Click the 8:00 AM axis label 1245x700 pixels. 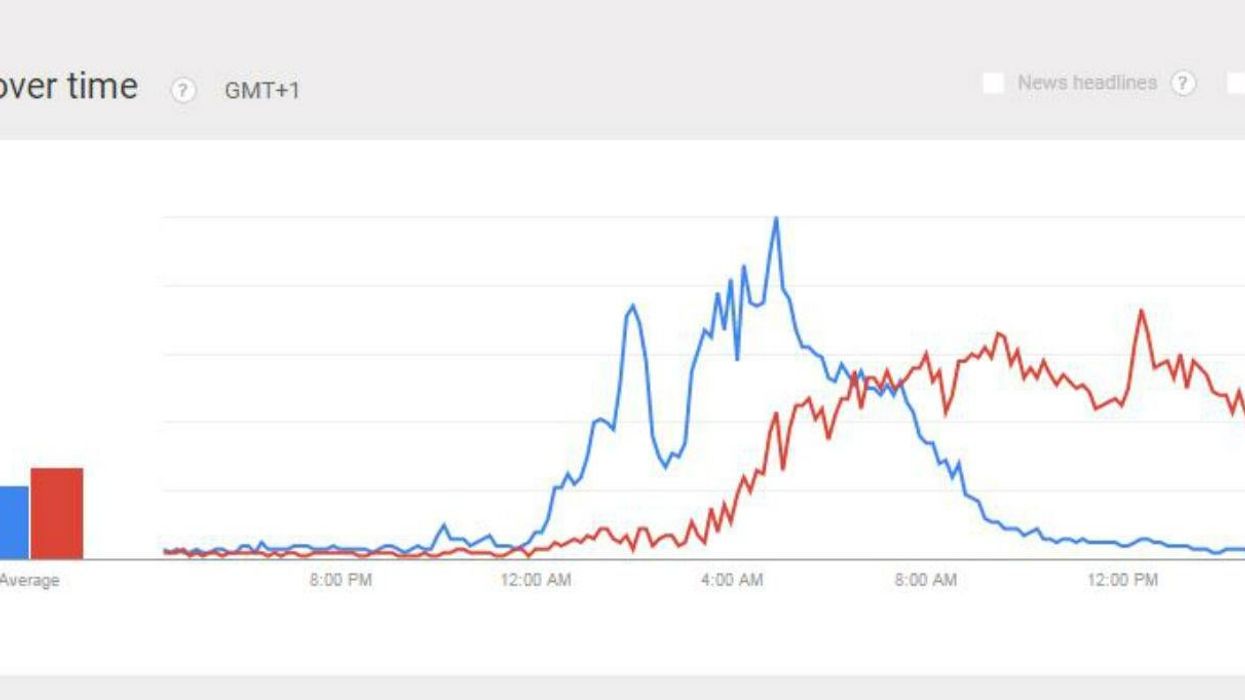[x=926, y=580]
